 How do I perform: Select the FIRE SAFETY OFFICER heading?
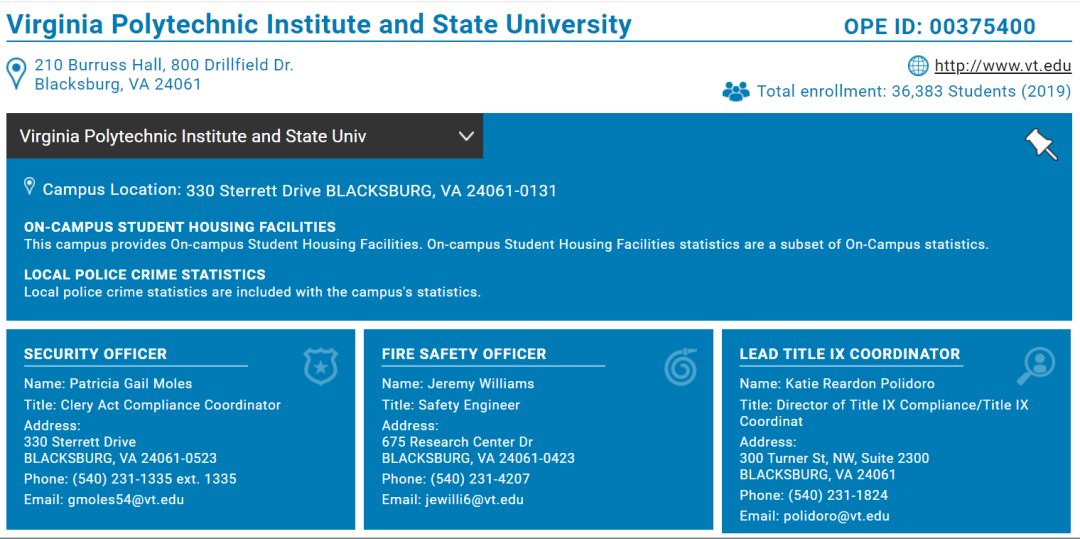[x=464, y=354]
